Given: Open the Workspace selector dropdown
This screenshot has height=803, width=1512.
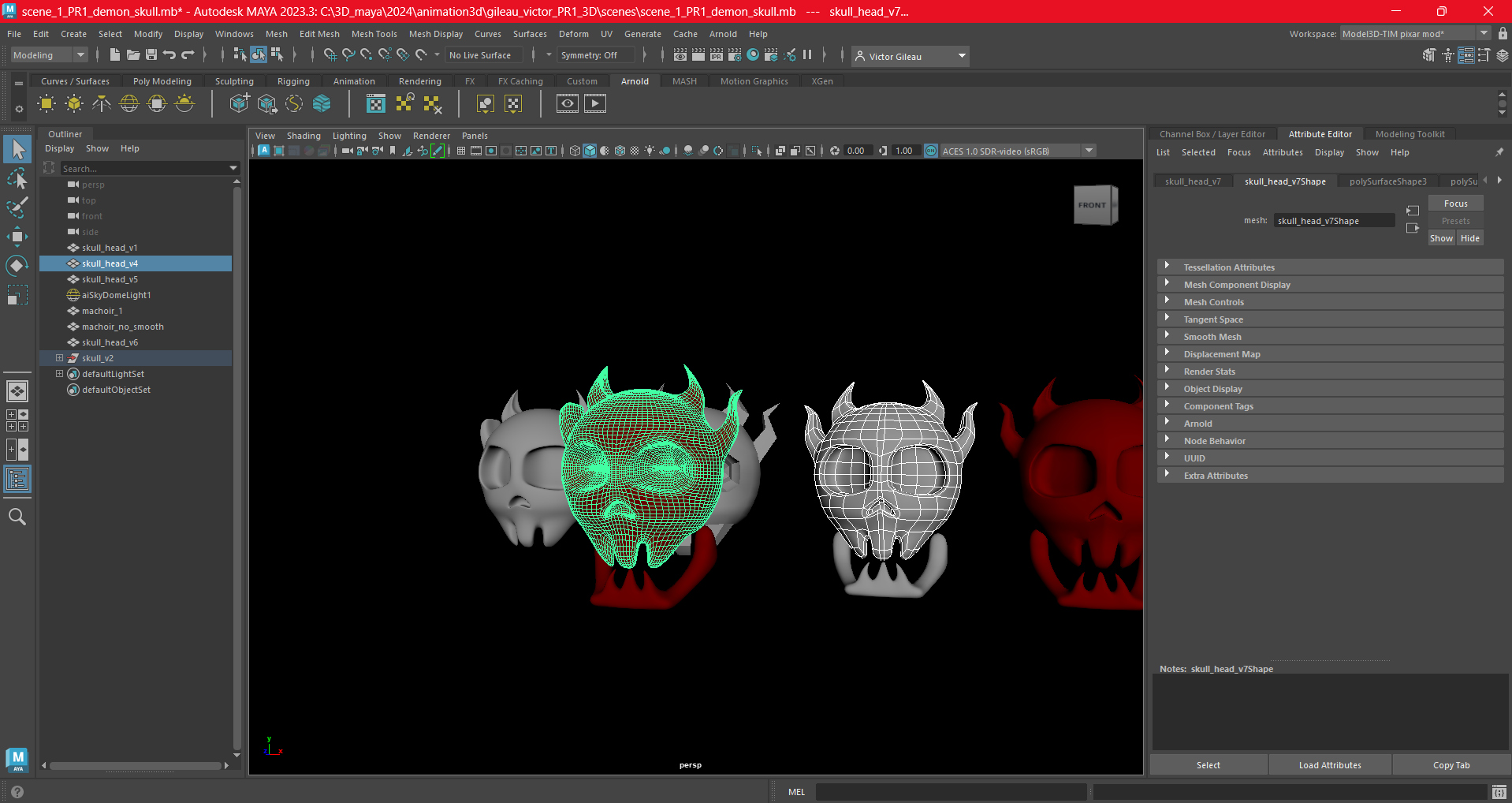Looking at the screenshot, I should [1415, 33].
